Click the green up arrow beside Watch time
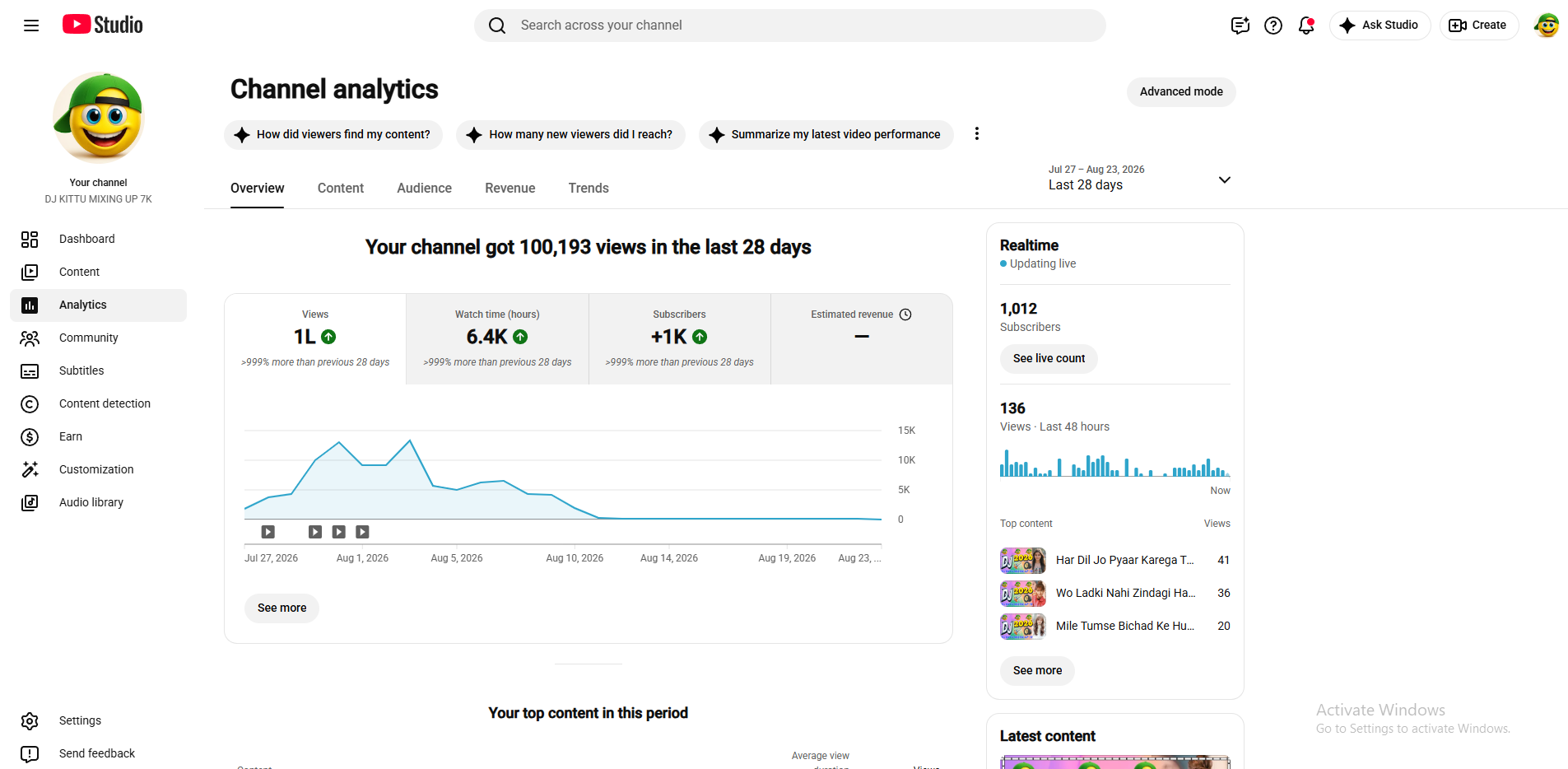Image resolution: width=1568 pixels, height=769 pixels. (520, 337)
